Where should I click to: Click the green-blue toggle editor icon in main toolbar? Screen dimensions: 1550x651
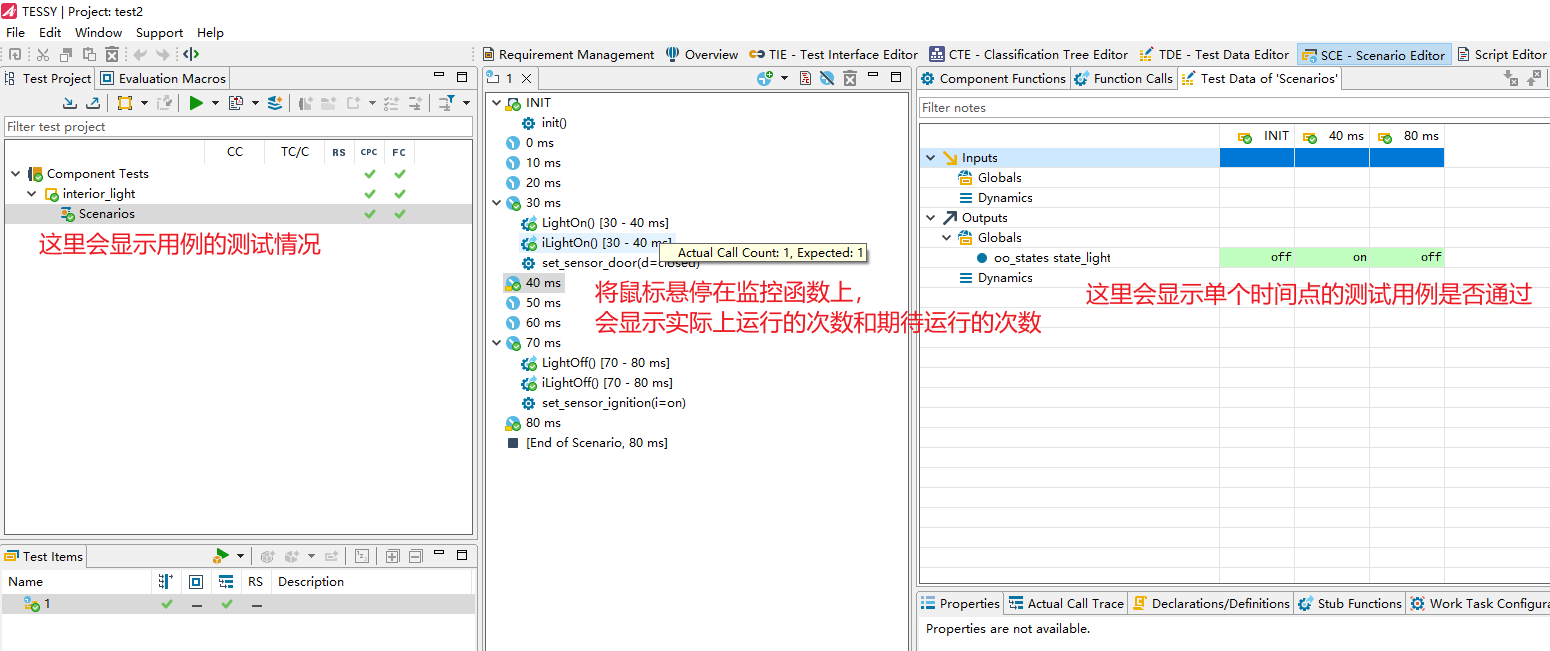coord(191,54)
